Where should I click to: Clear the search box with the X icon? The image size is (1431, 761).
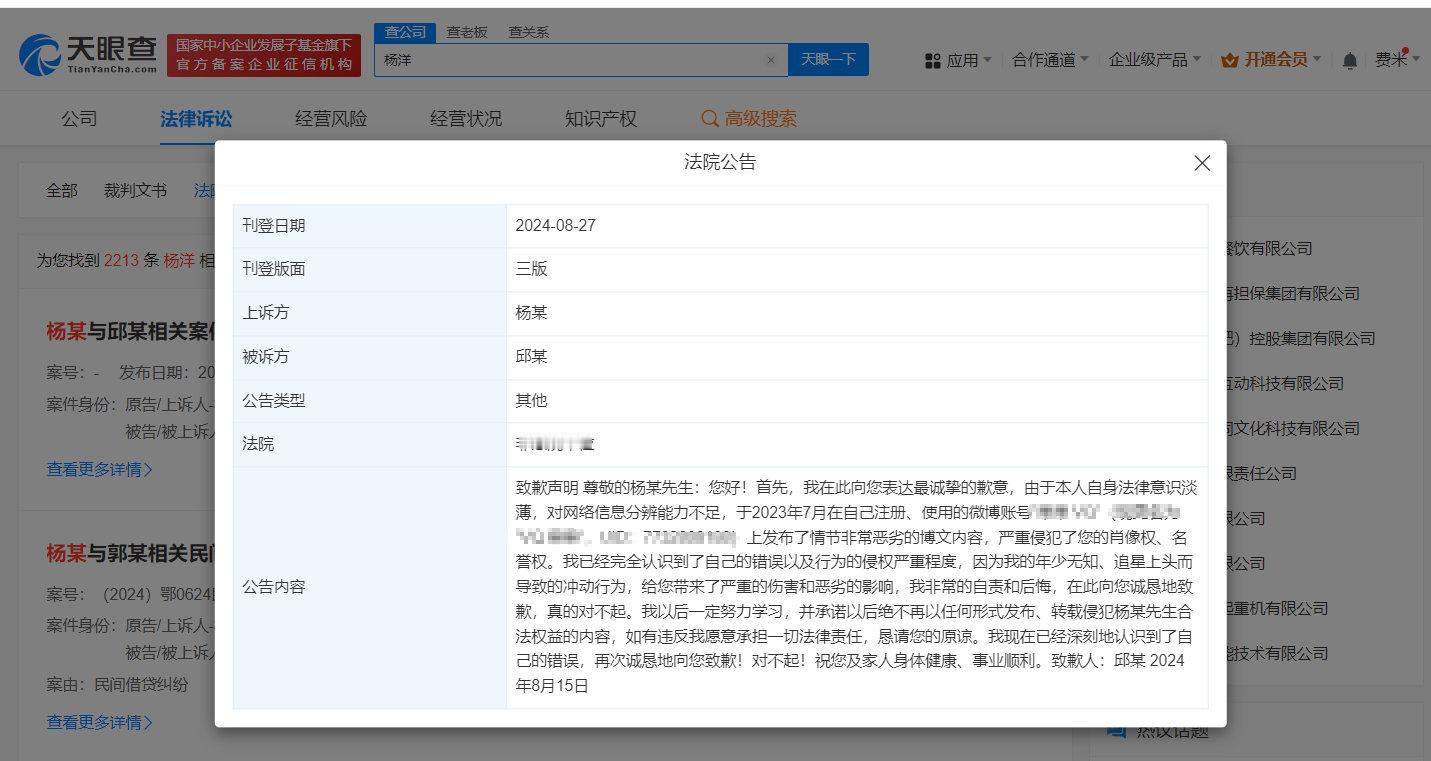click(x=770, y=60)
